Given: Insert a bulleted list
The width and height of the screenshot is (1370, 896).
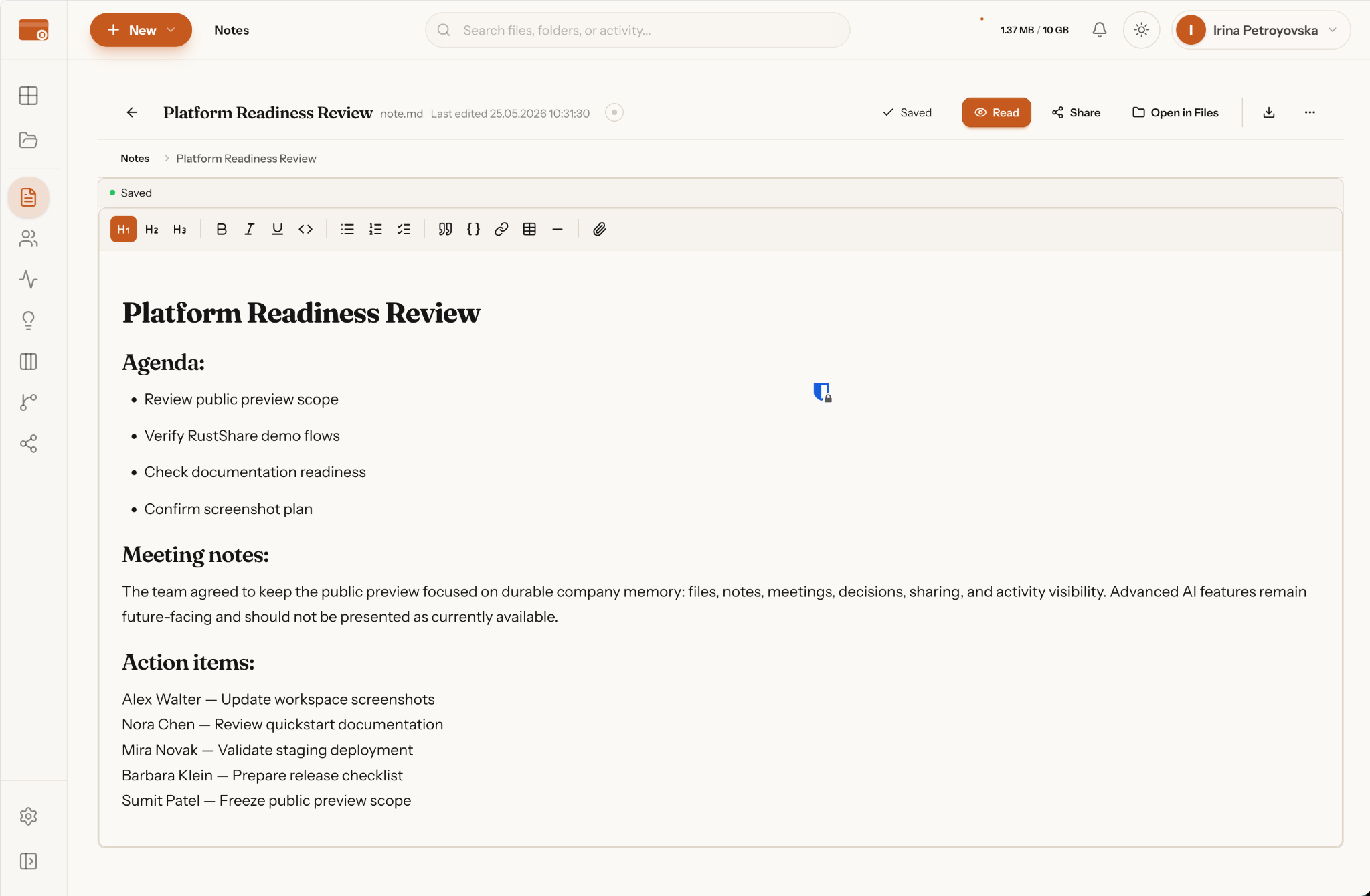Looking at the screenshot, I should click(347, 230).
